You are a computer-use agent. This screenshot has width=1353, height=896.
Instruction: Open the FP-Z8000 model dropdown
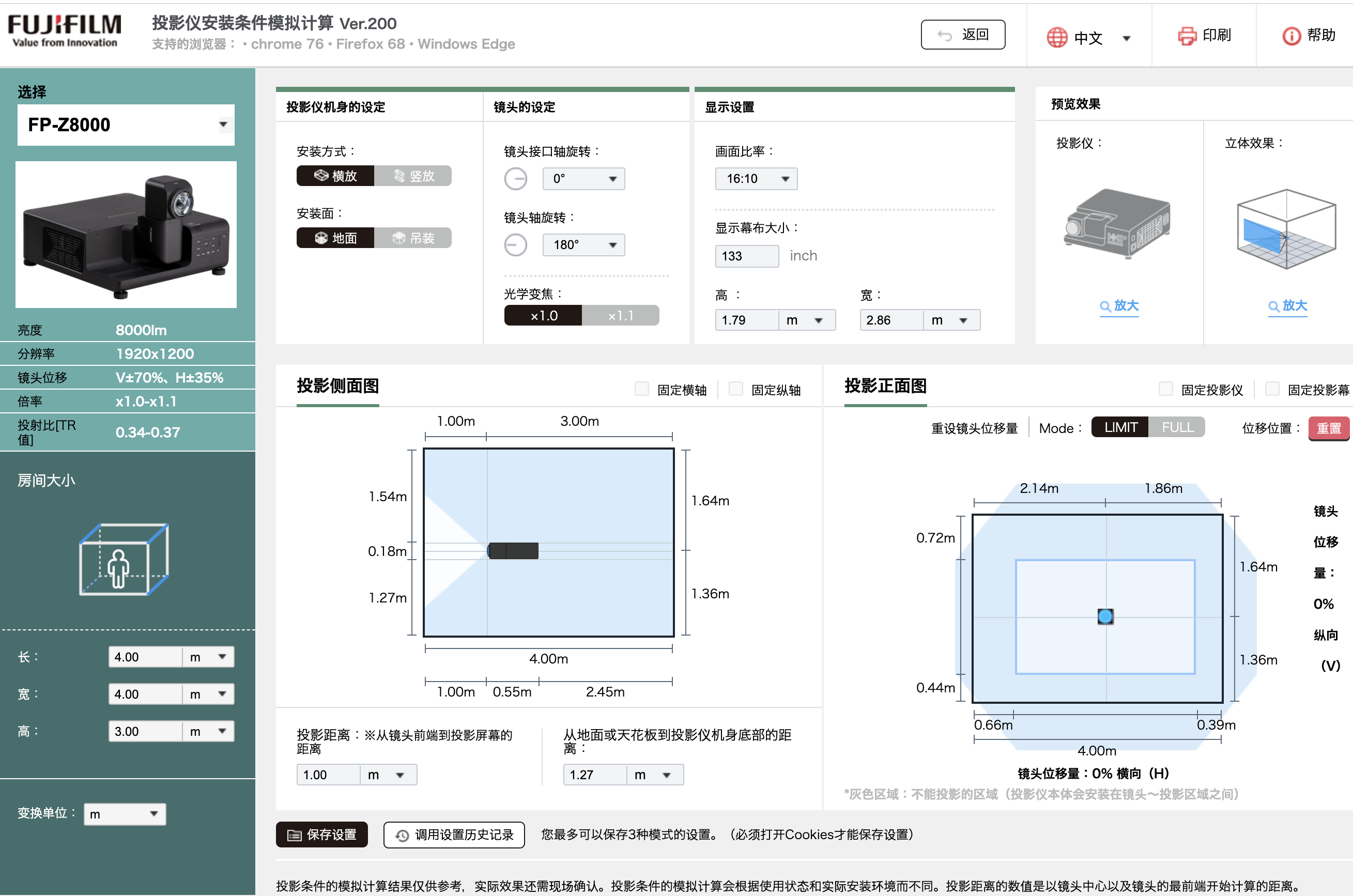pyautogui.click(x=126, y=125)
